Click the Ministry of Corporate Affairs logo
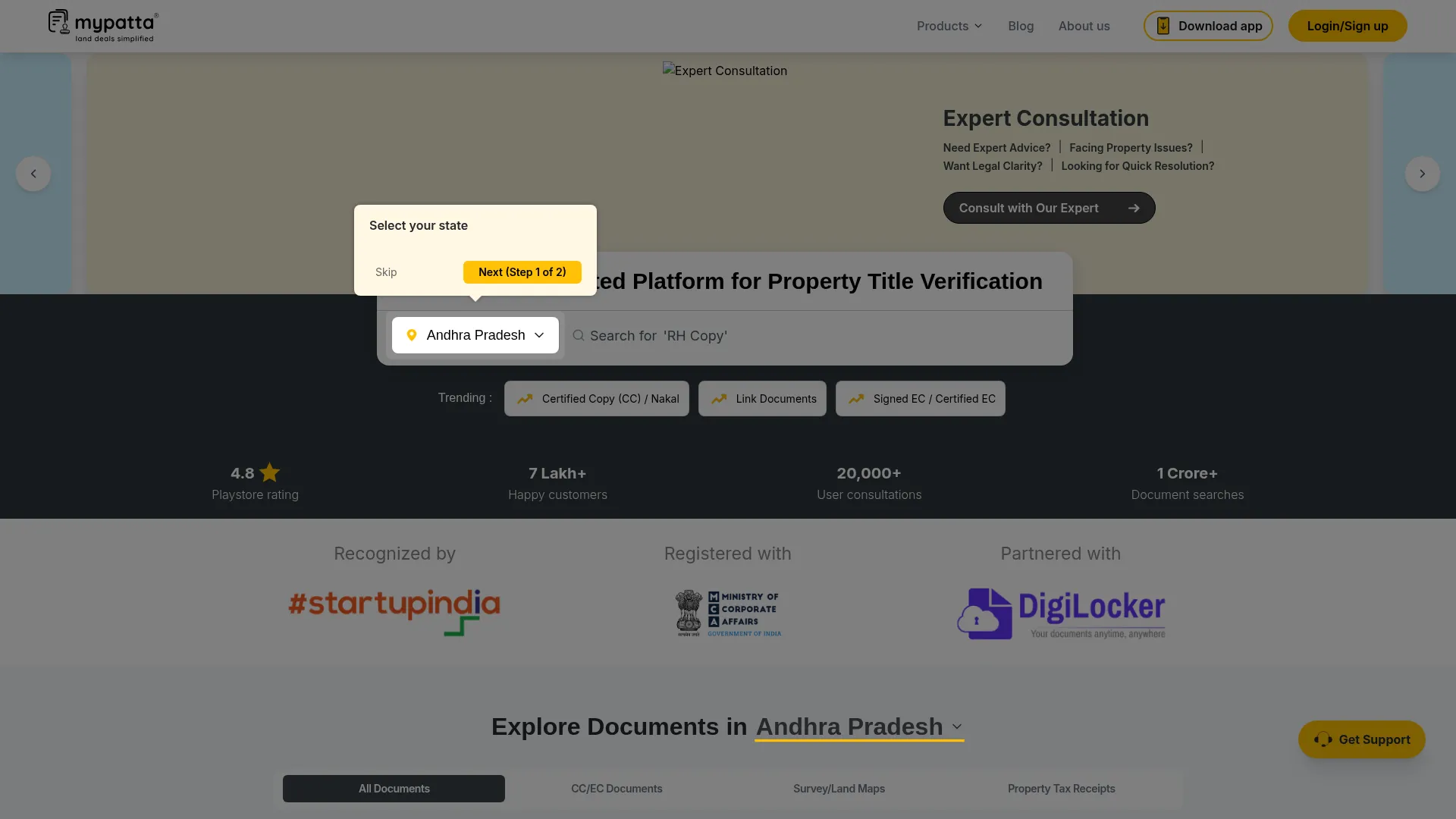Screen dimensions: 1456x819 728,613
